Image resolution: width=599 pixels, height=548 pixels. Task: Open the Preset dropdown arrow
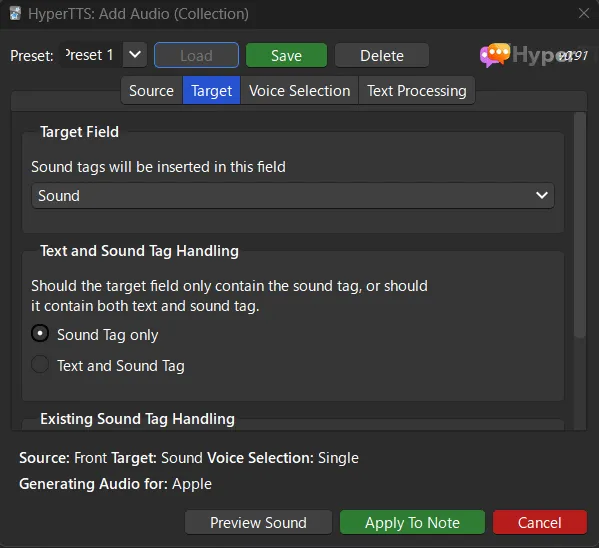[135, 55]
